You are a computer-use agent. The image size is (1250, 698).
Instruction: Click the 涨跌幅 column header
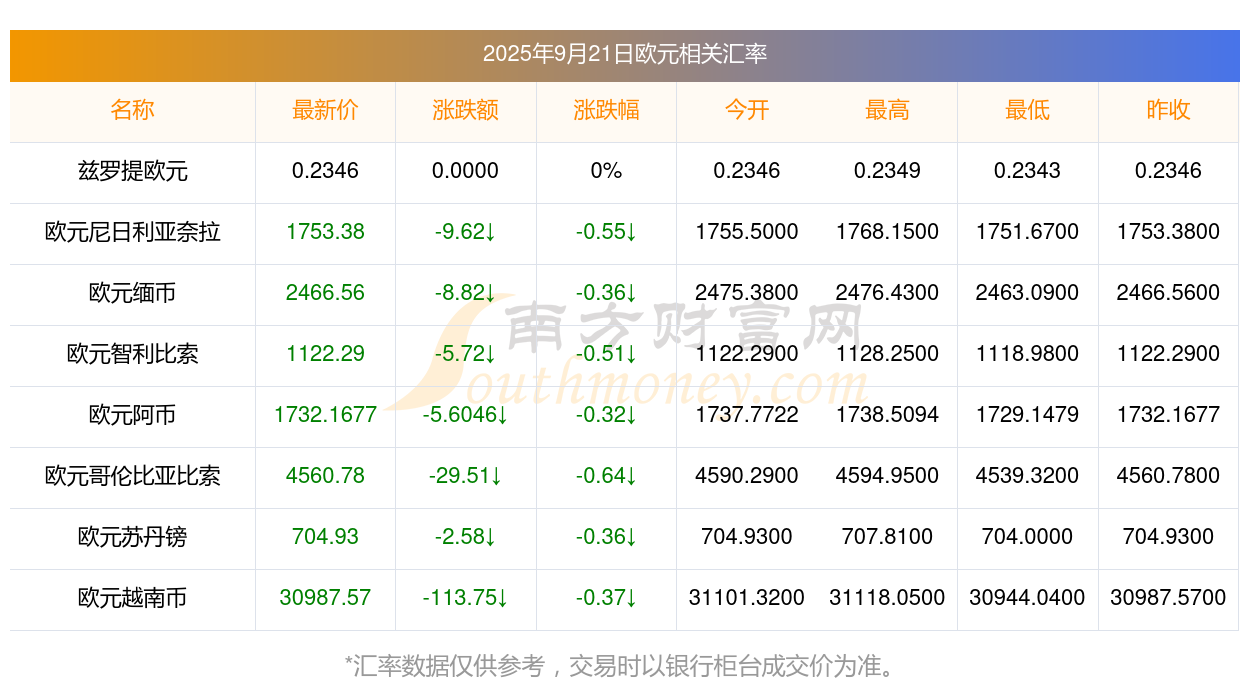pos(606,110)
